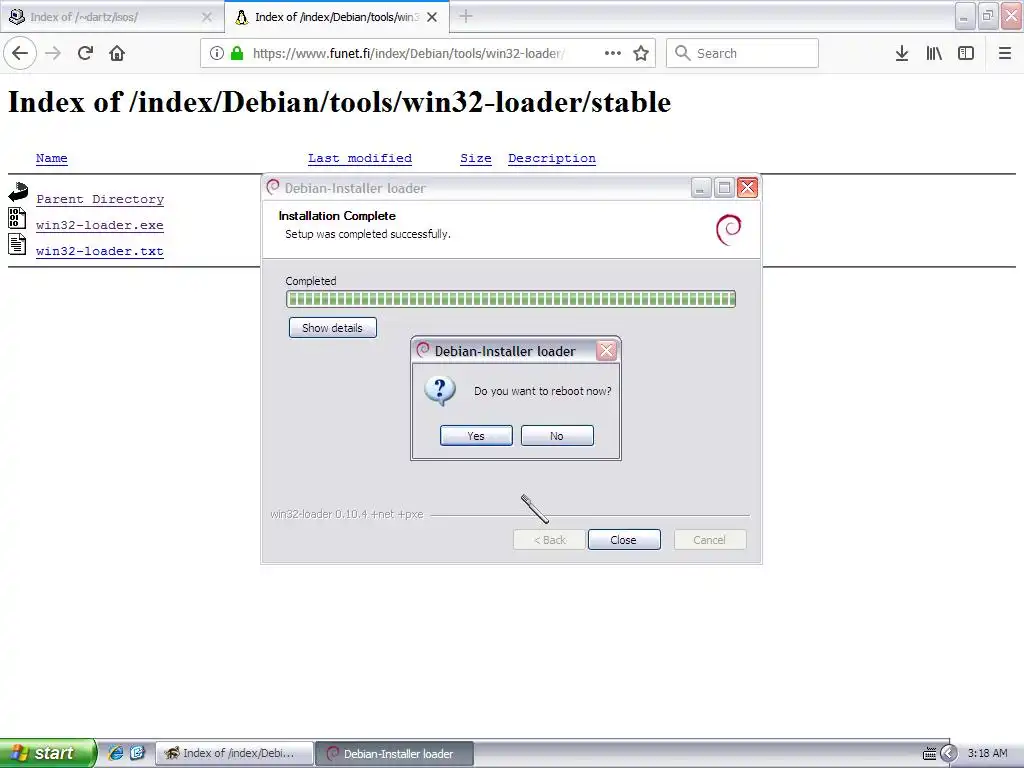The height and width of the screenshot is (768, 1024).
Task: Sort listing by Last modified
Action: 360,158
